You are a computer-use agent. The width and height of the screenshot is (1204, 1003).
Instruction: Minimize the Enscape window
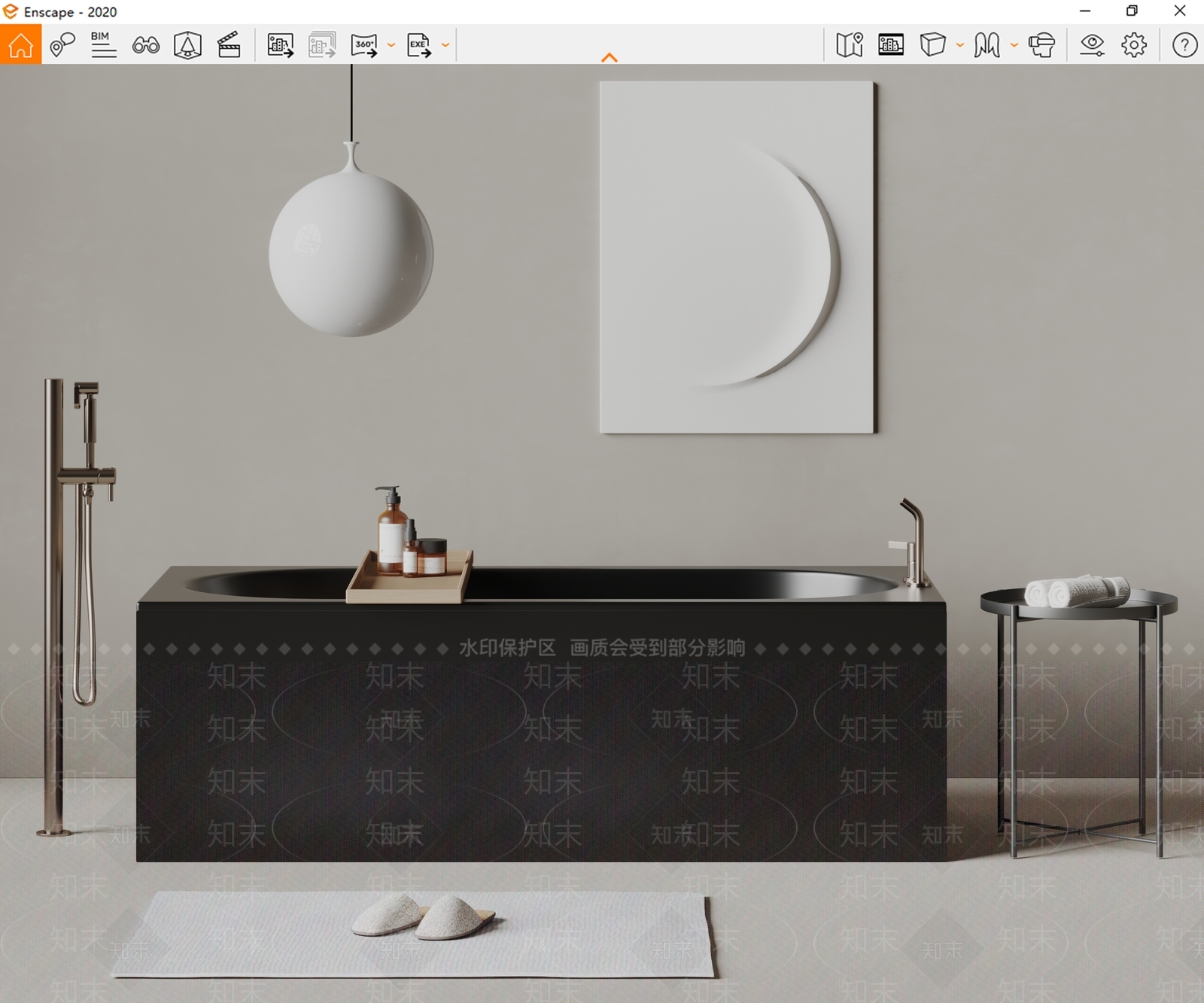click(1085, 11)
